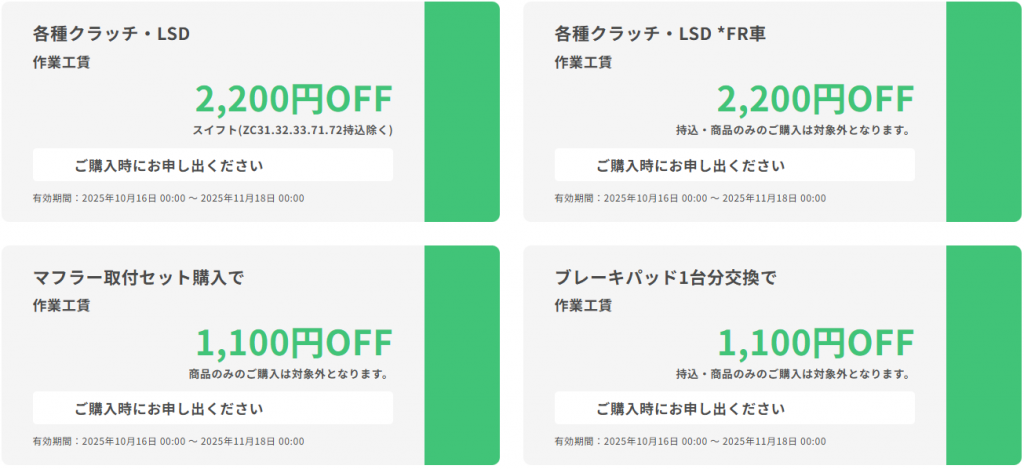Click the マフラー取付セット購入で coupon title
Image resolution: width=1024 pixels, height=469 pixels.
click(x=138, y=278)
